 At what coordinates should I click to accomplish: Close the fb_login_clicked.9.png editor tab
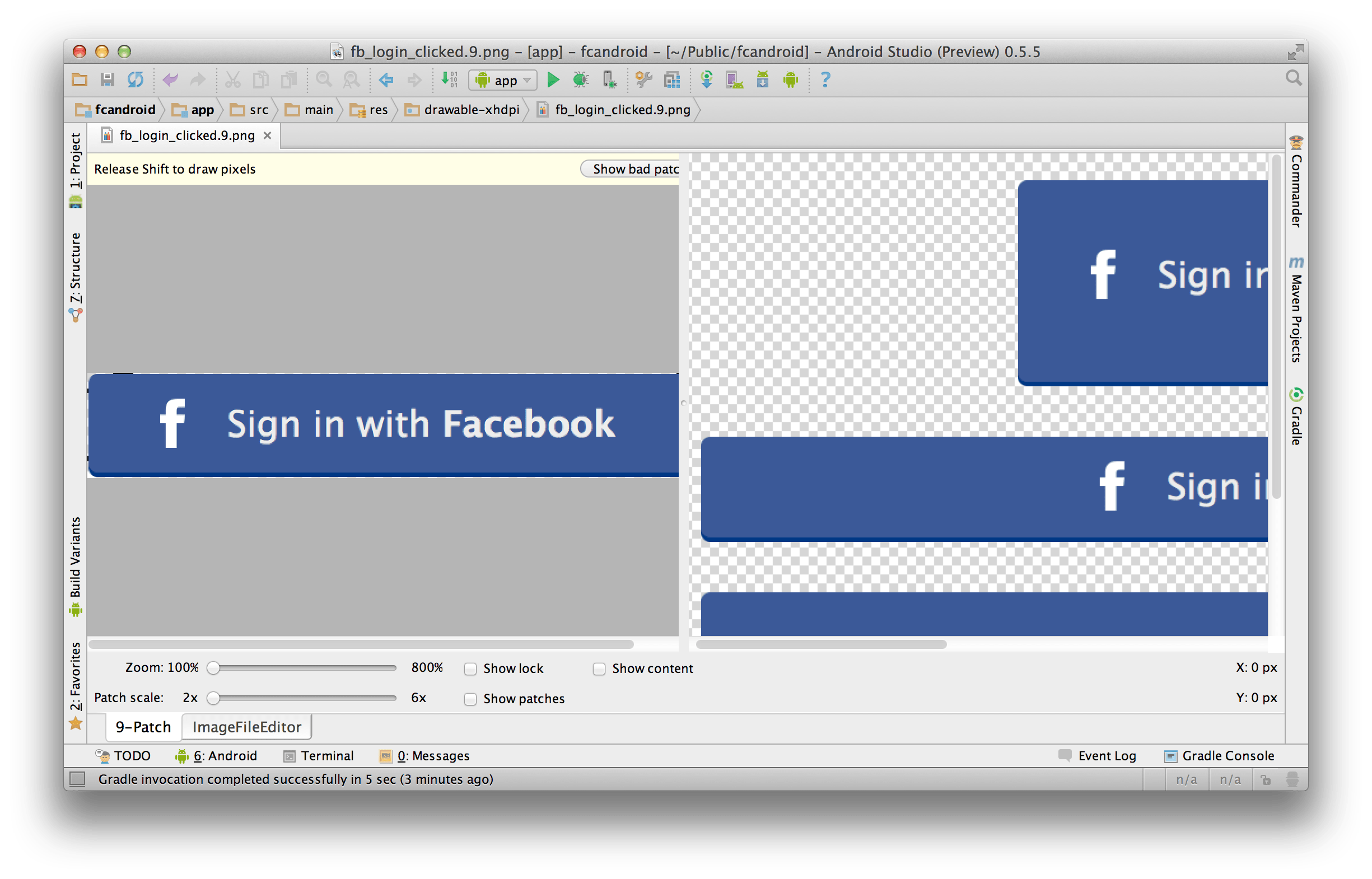pos(267,136)
